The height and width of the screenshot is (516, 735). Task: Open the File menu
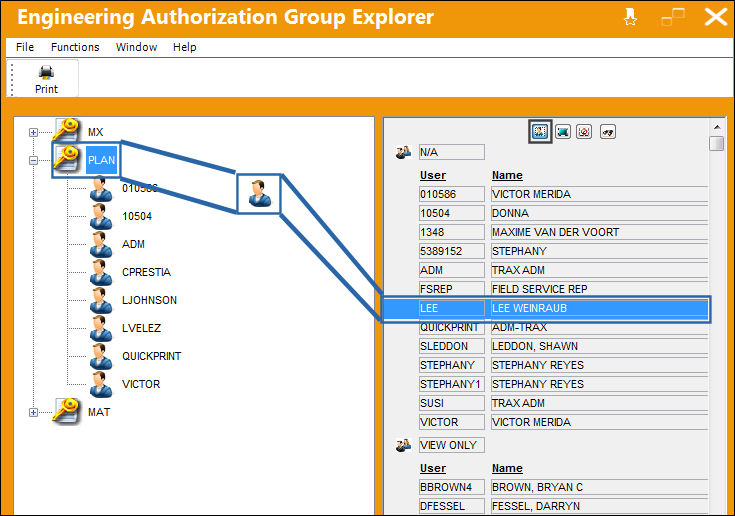[25, 47]
